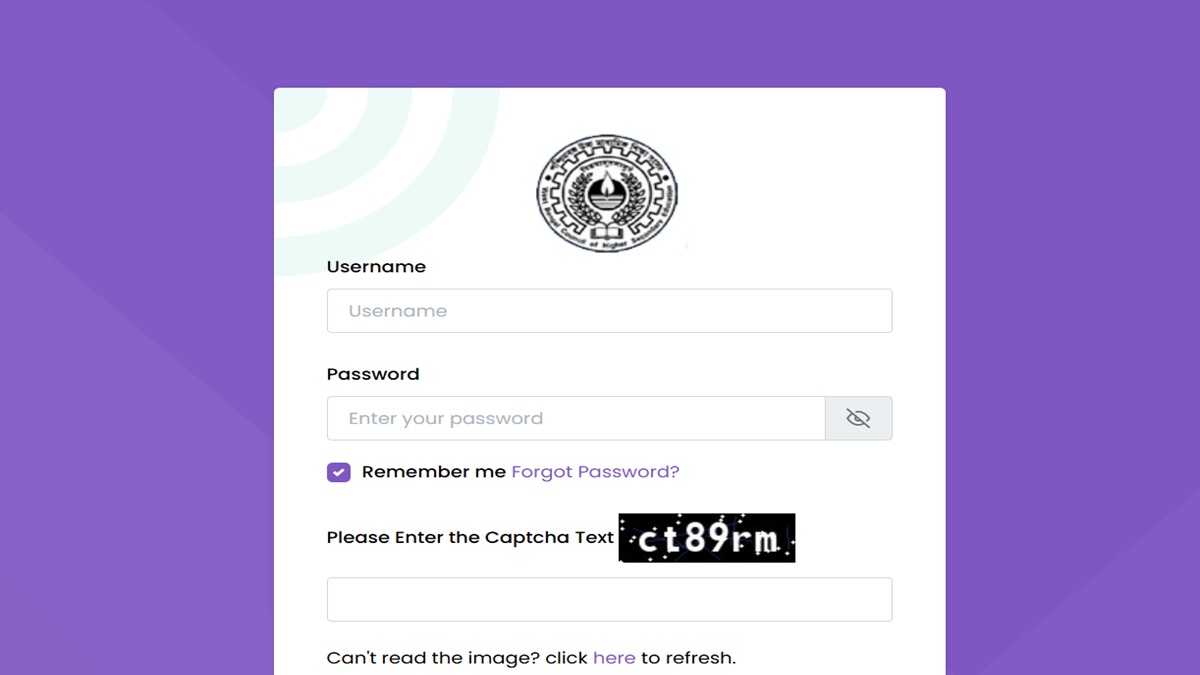Toggle password visibility eye icon

(x=858, y=418)
